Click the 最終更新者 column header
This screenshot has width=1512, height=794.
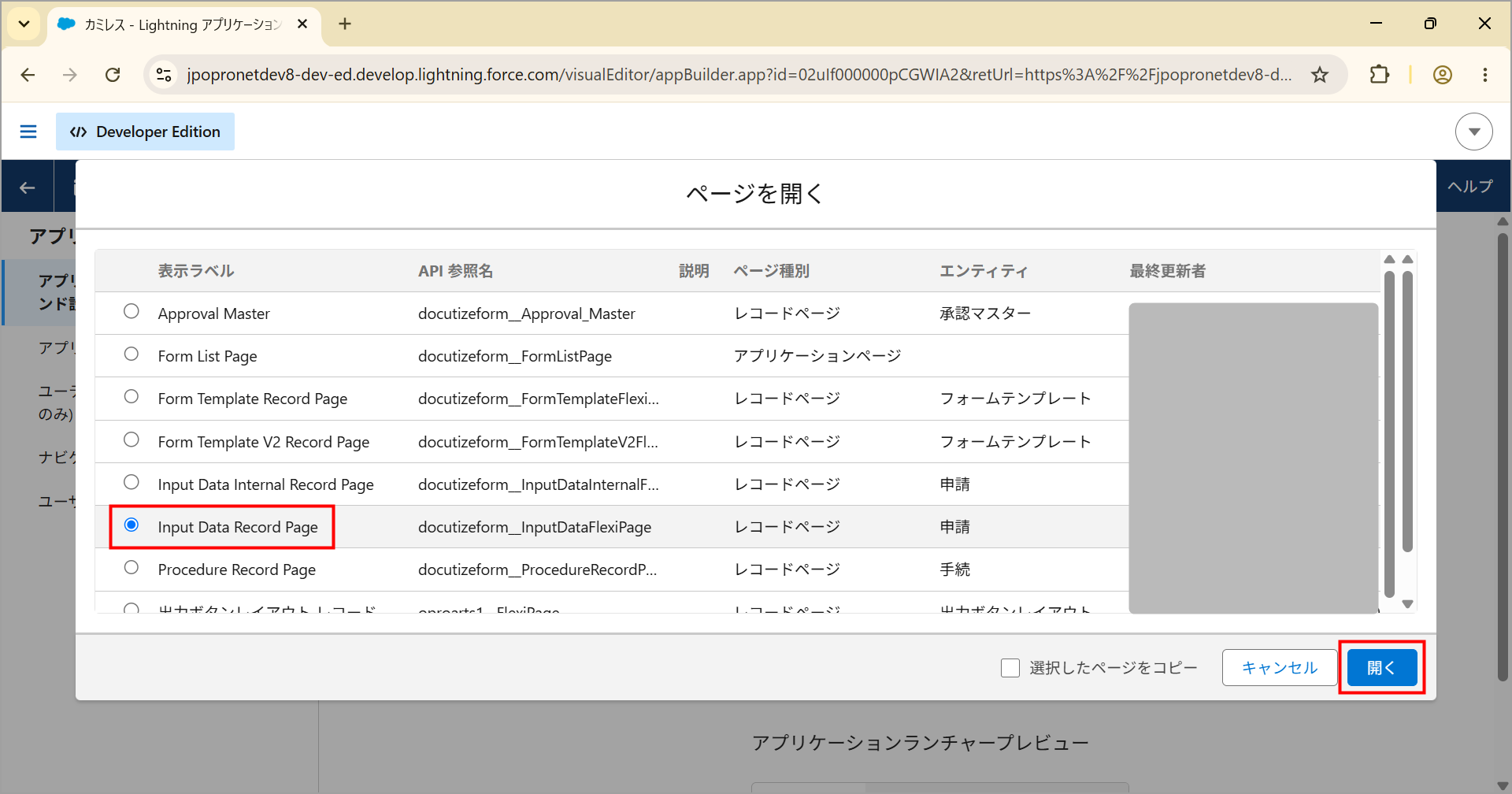pos(1168,271)
